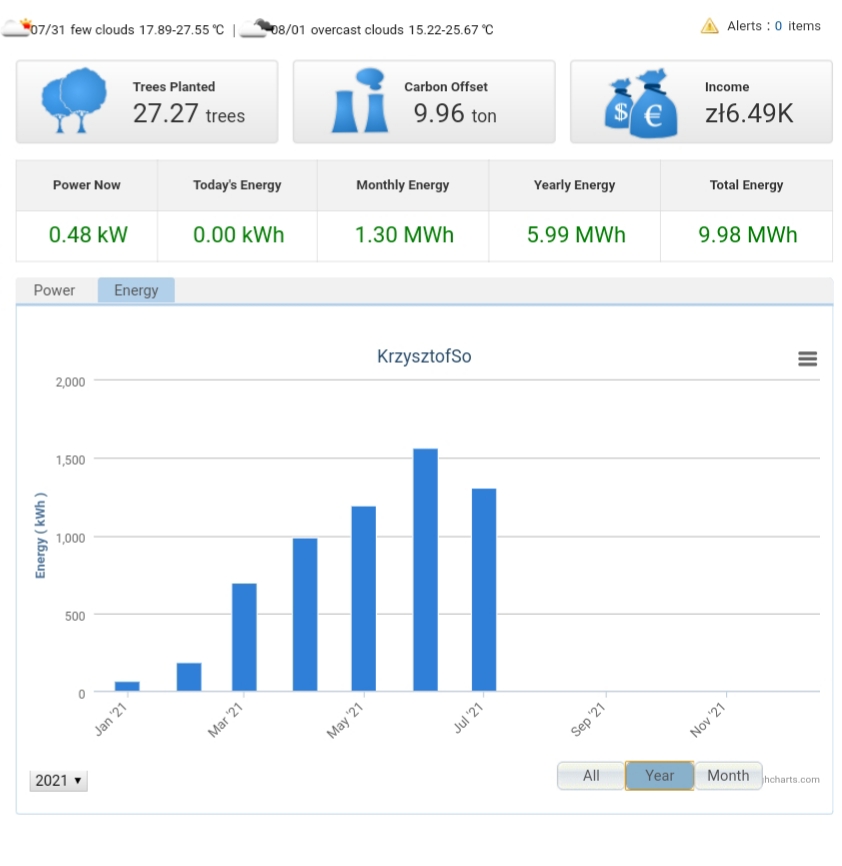
Task: Click the Jul '21 energy bar
Action: [484, 590]
